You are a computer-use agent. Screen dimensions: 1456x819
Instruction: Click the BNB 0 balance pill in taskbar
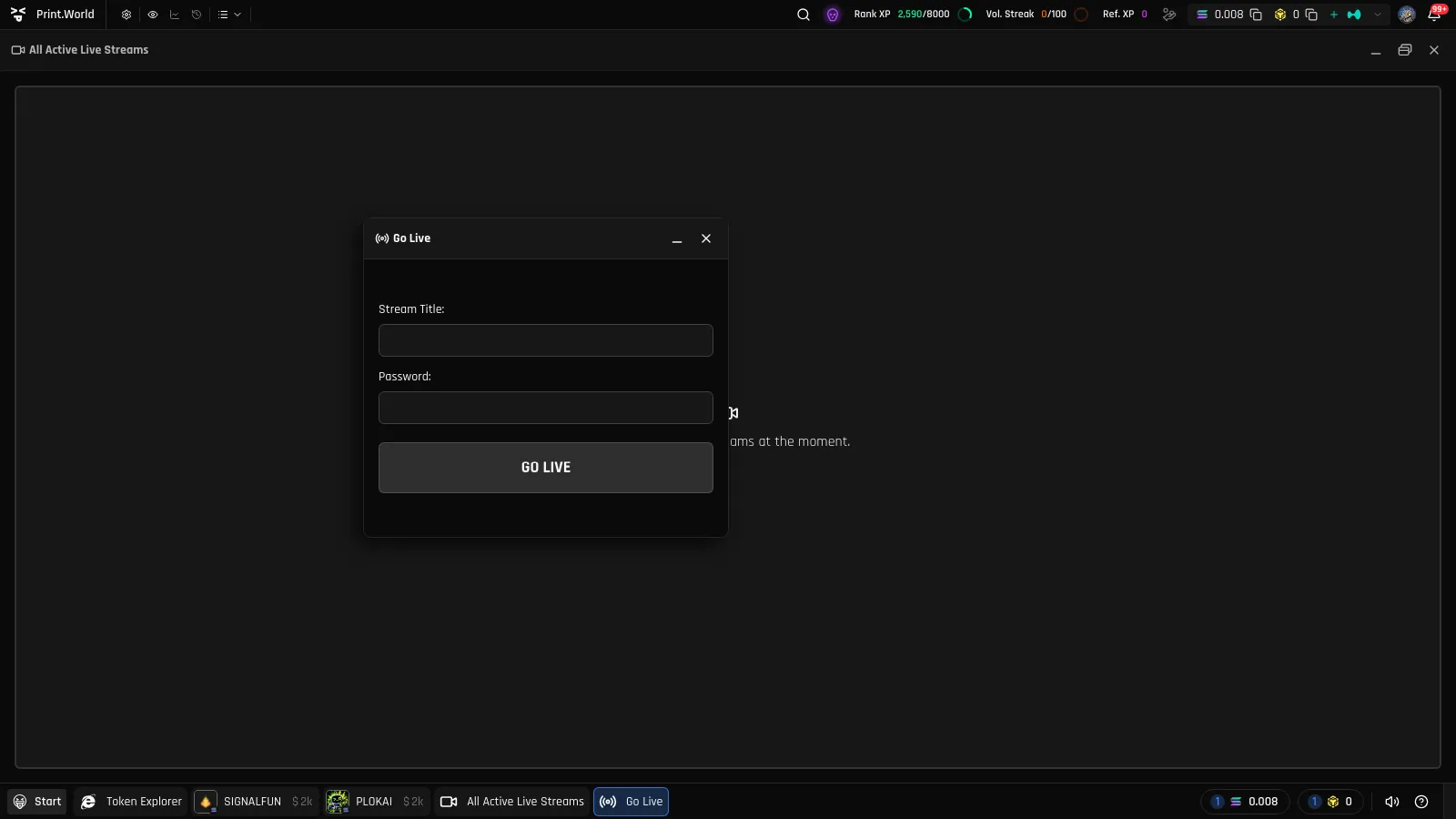tap(1330, 802)
